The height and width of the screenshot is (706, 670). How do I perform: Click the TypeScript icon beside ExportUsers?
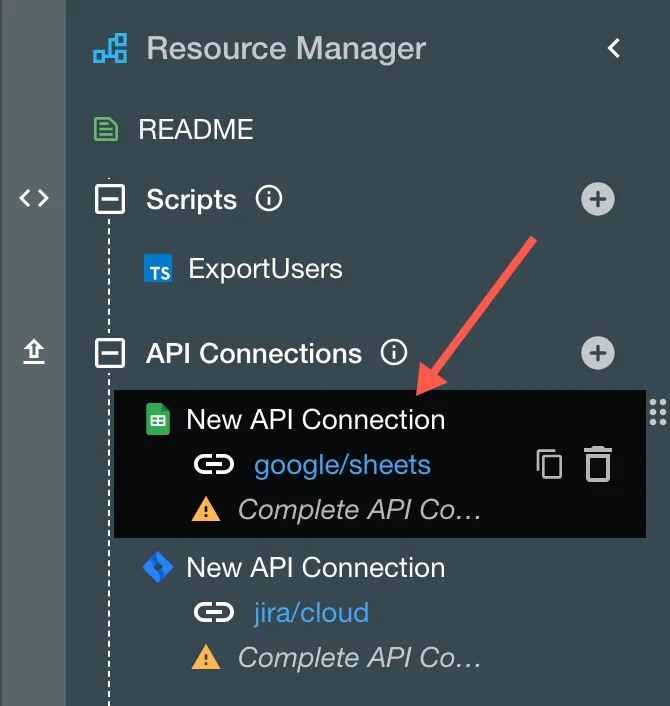pyautogui.click(x=158, y=268)
